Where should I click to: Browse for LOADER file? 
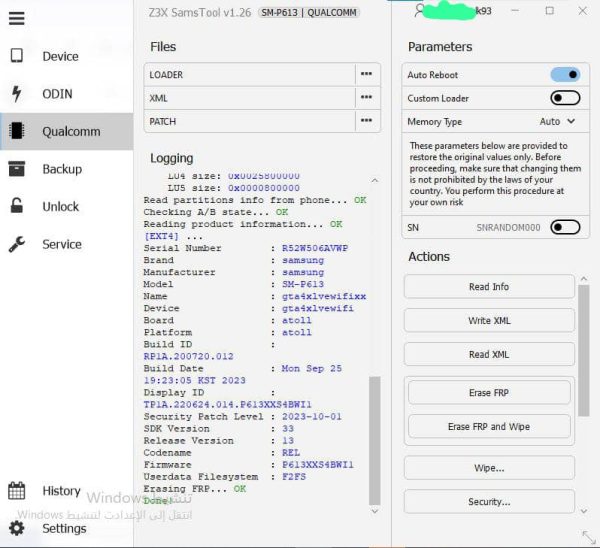pos(366,74)
